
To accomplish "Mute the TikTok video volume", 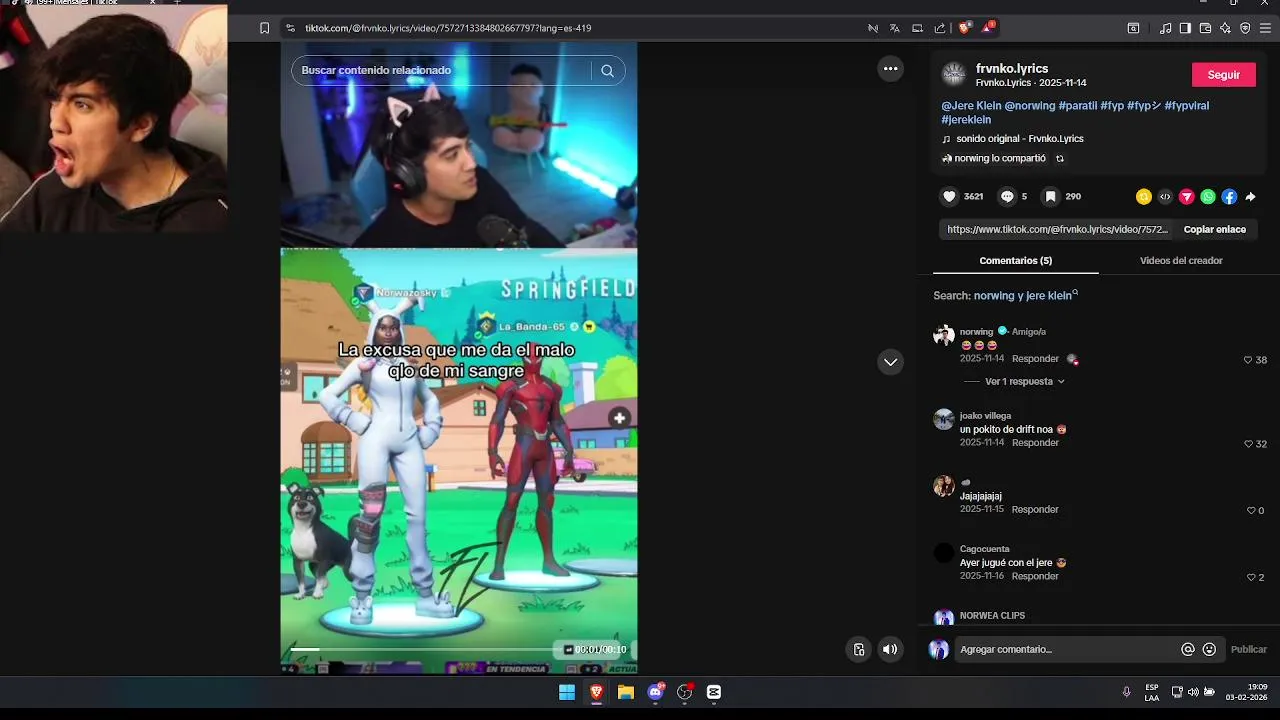I will [x=890, y=650].
